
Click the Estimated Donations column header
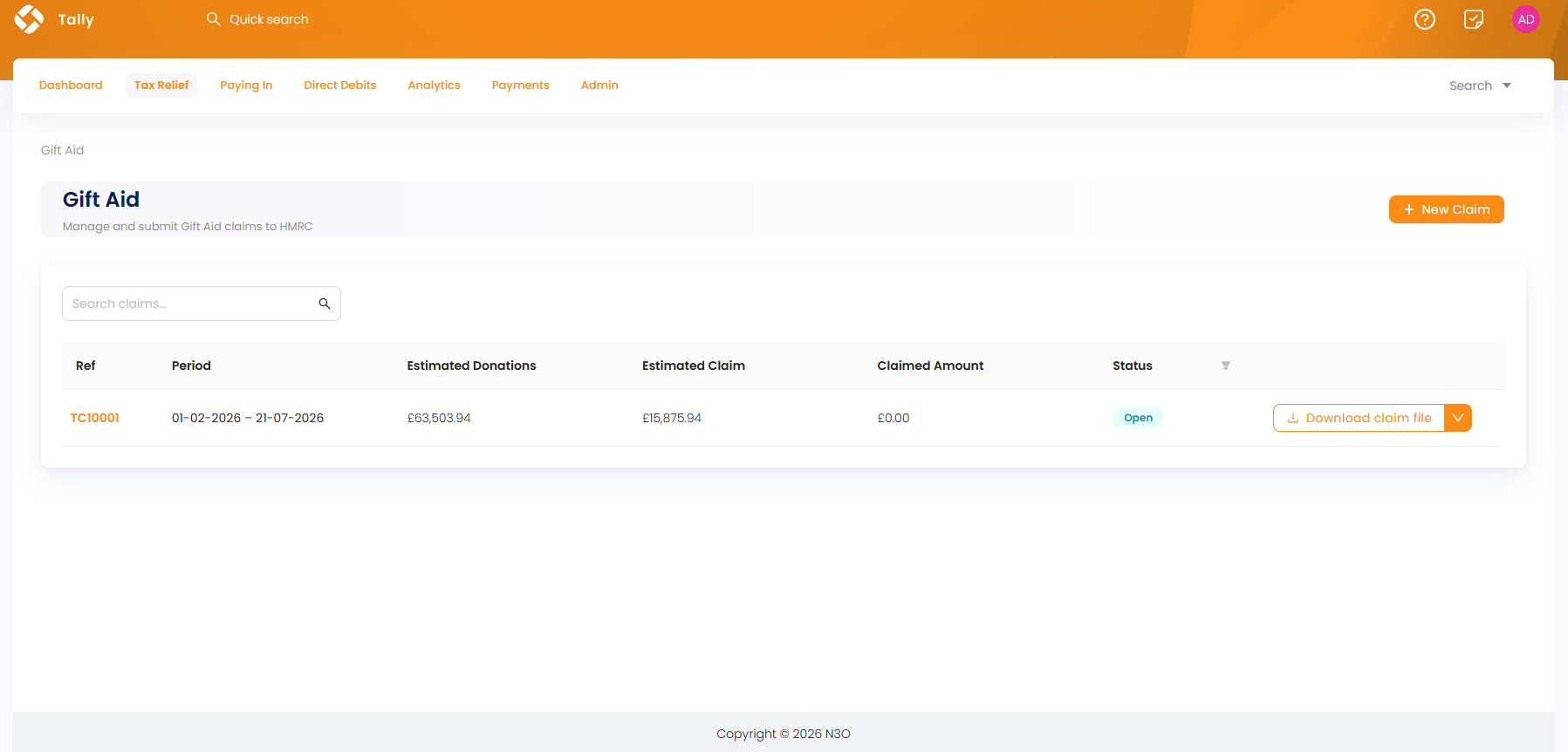tap(471, 366)
